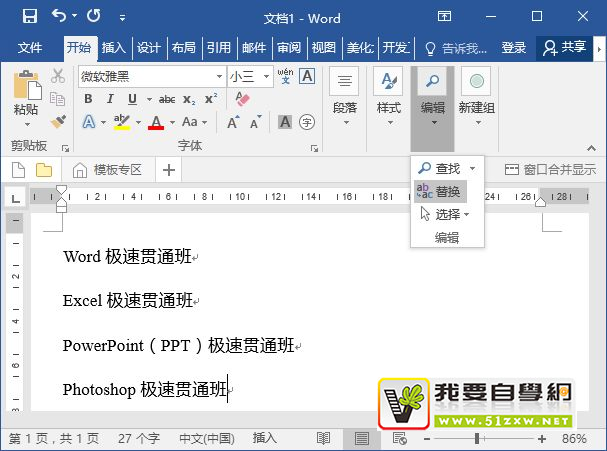
Task: Click the Save icon in title bar
Action: click(30, 17)
